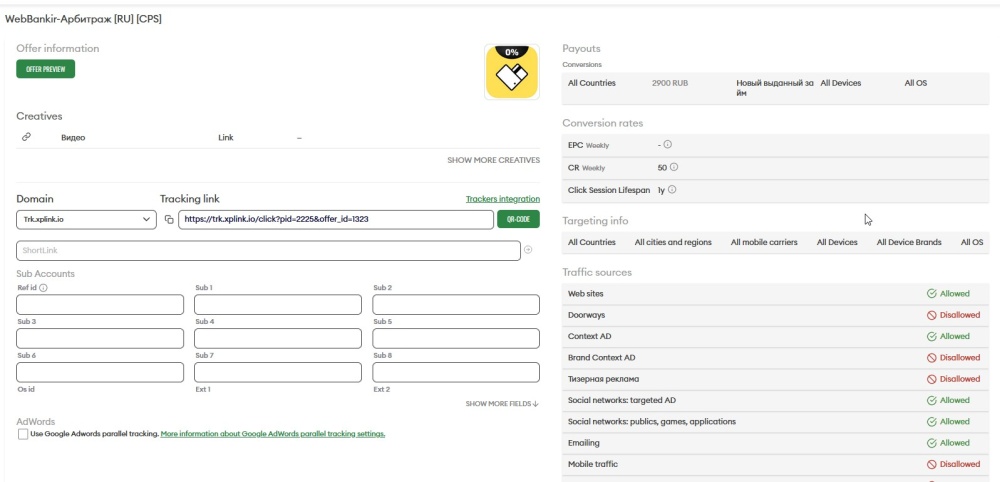Expand Show More Fields
The width and height of the screenshot is (1000, 482).
tap(502, 404)
